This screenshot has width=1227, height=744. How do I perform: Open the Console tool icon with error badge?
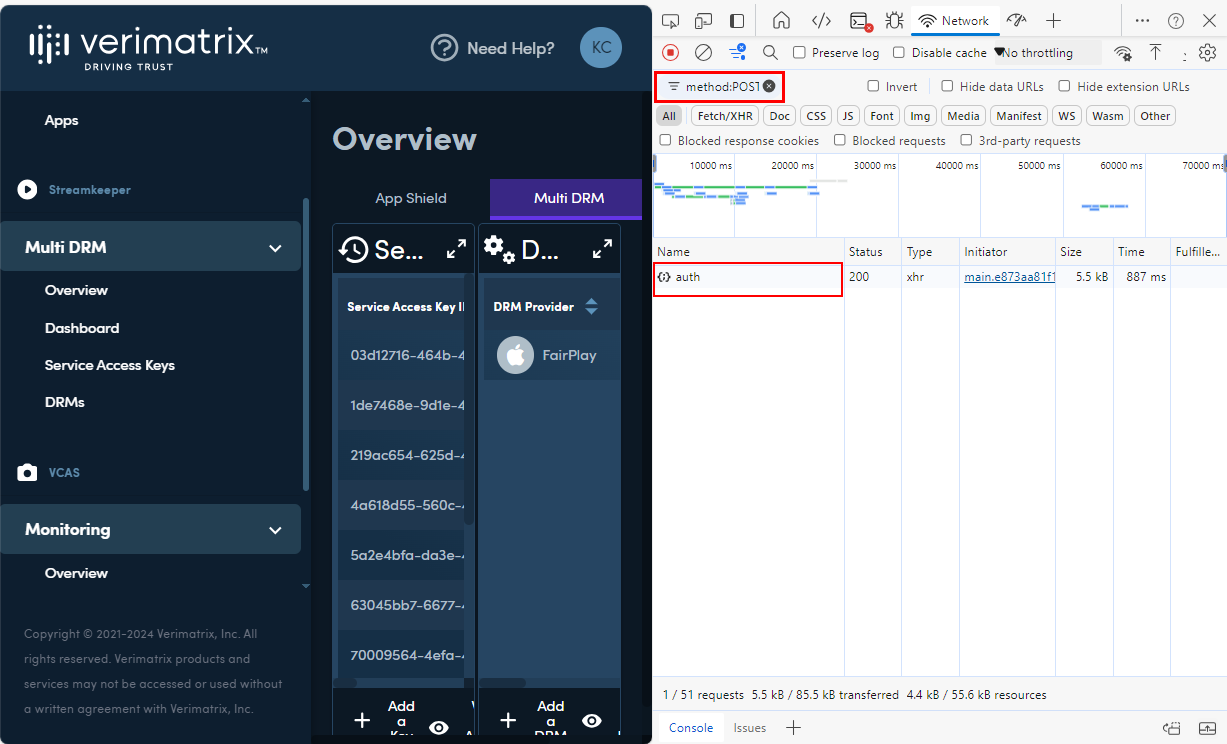(859, 20)
